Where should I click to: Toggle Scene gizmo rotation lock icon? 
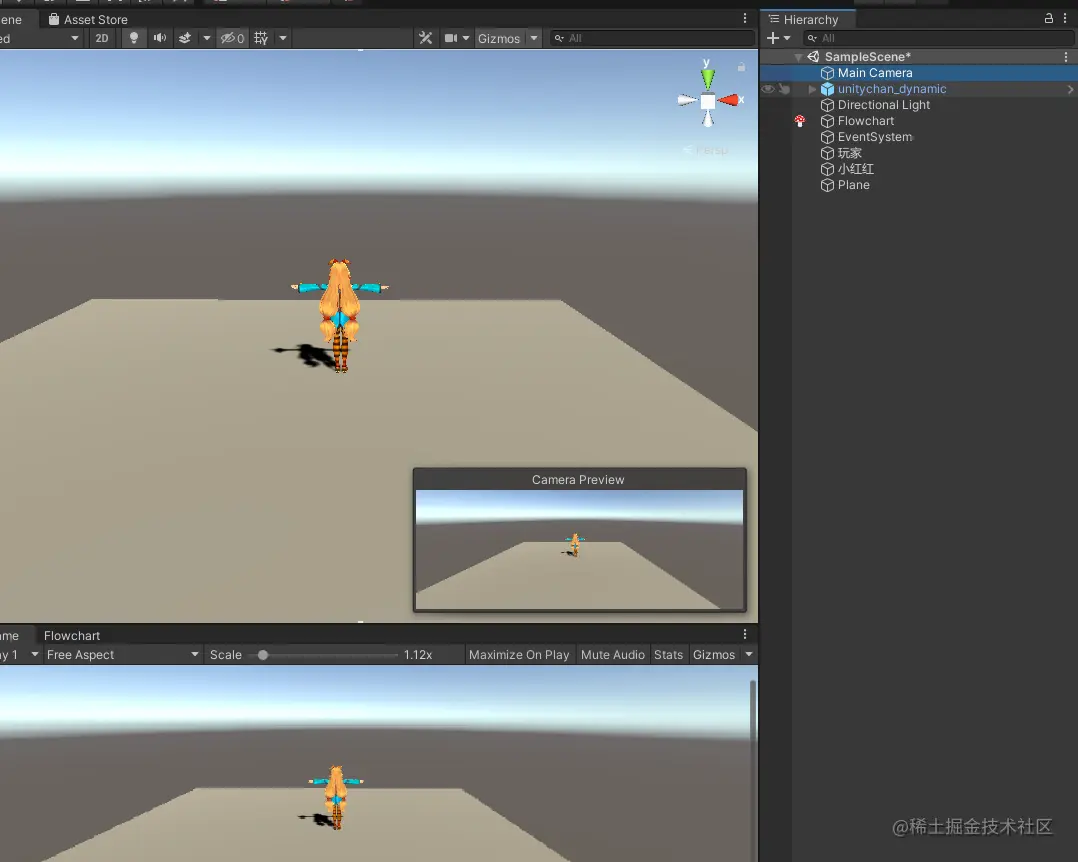point(741,67)
